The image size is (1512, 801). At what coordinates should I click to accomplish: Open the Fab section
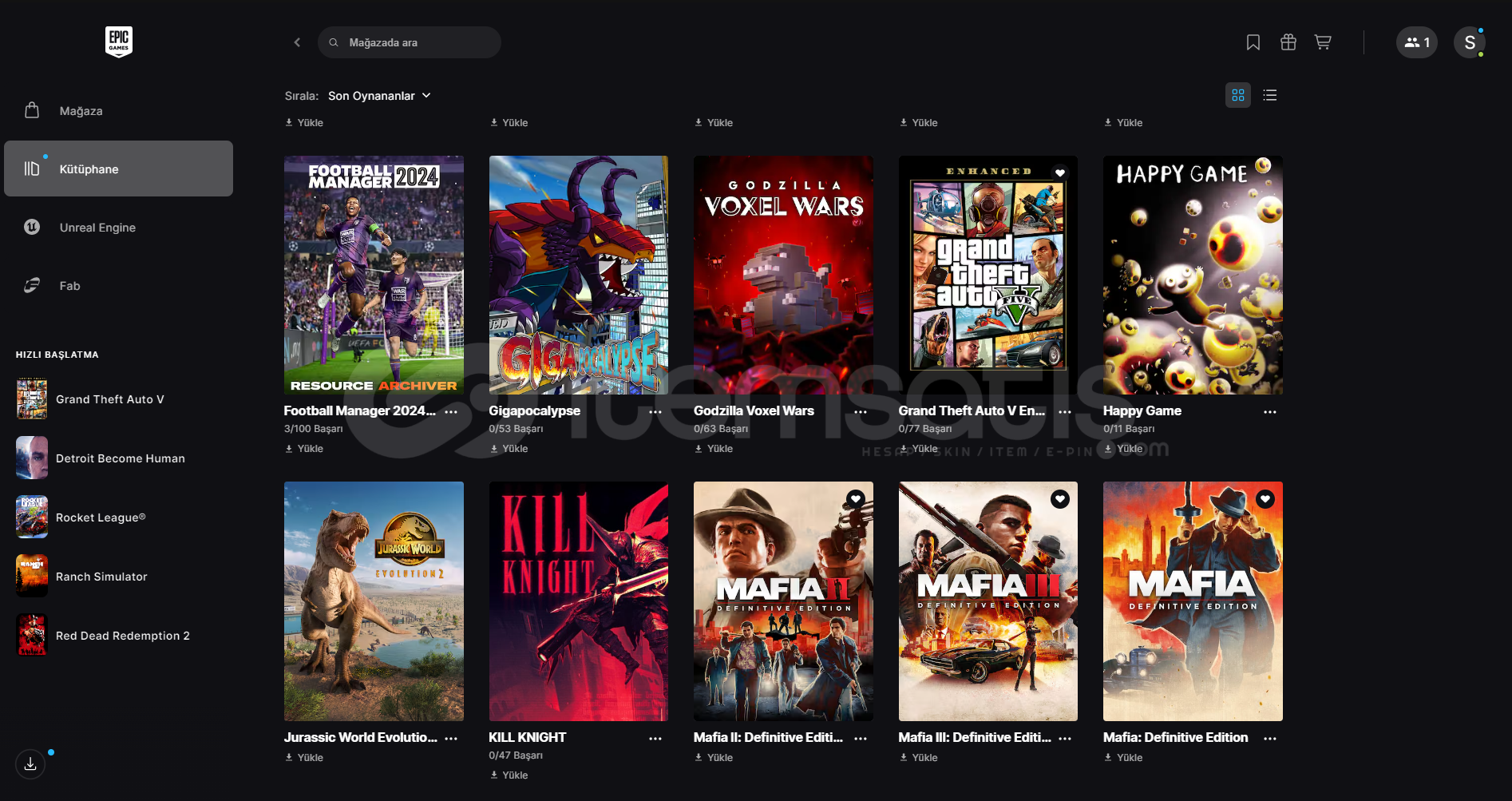coord(118,285)
